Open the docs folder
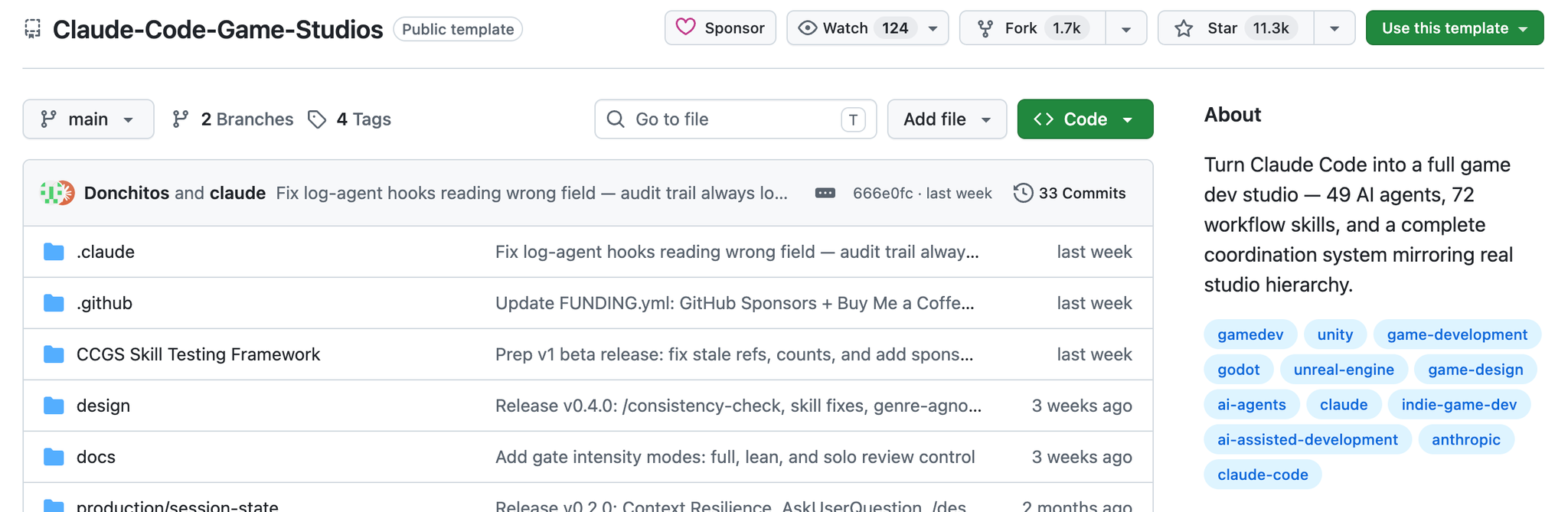 coord(96,457)
